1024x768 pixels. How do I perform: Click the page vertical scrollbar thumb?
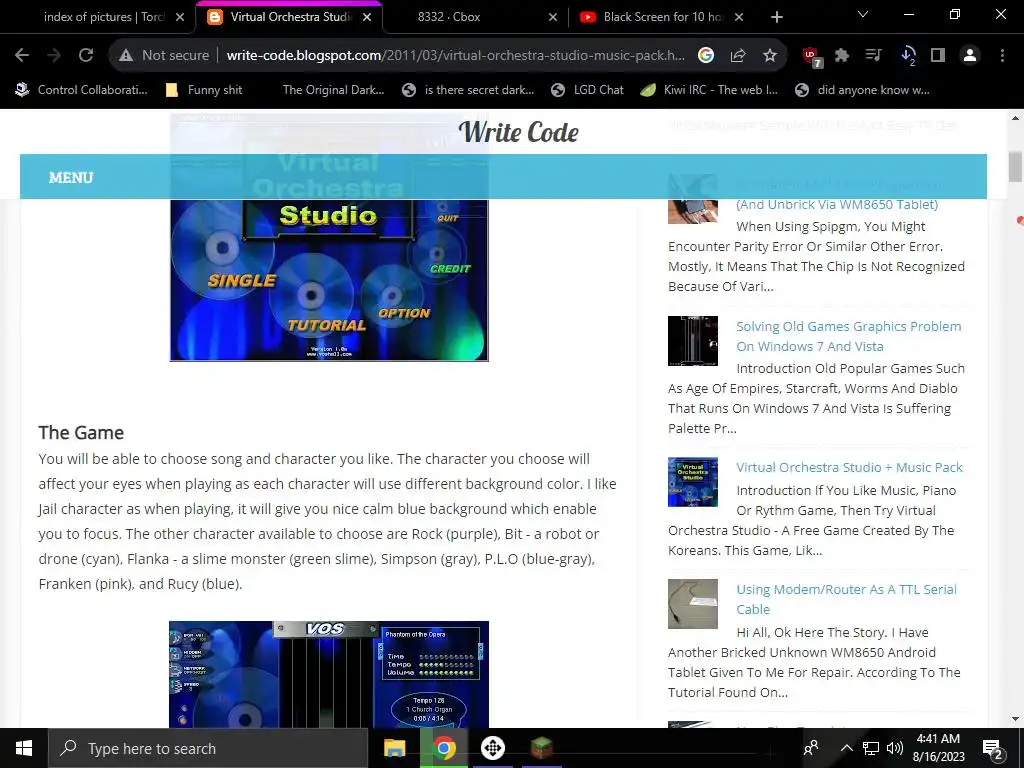coord(1015,167)
